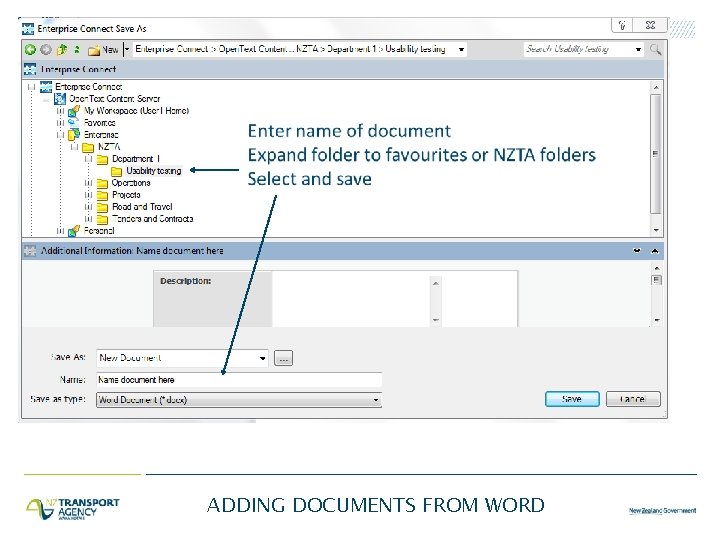The height and width of the screenshot is (540, 720).
Task: Select My Workspace (User1 Home)
Action: 136,111
